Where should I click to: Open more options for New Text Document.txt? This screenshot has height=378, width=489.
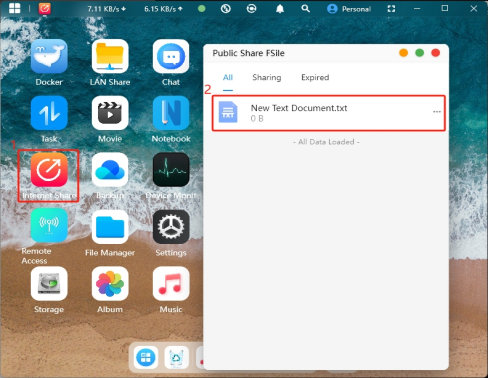tap(437, 112)
